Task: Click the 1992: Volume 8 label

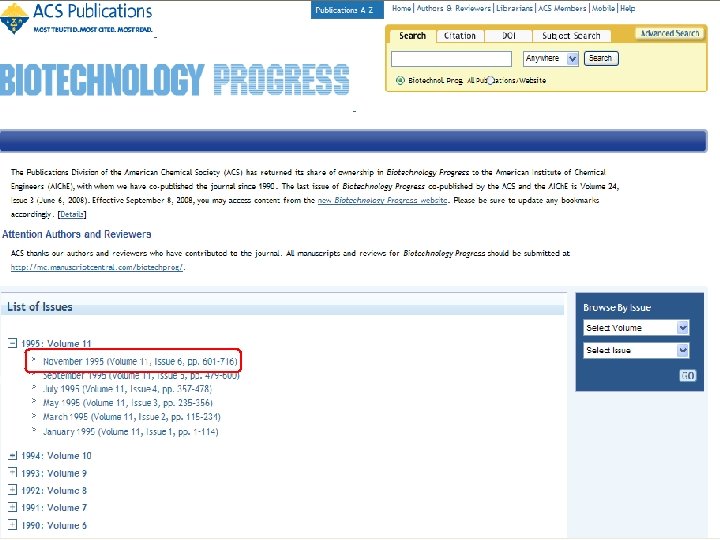Action: (x=54, y=490)
